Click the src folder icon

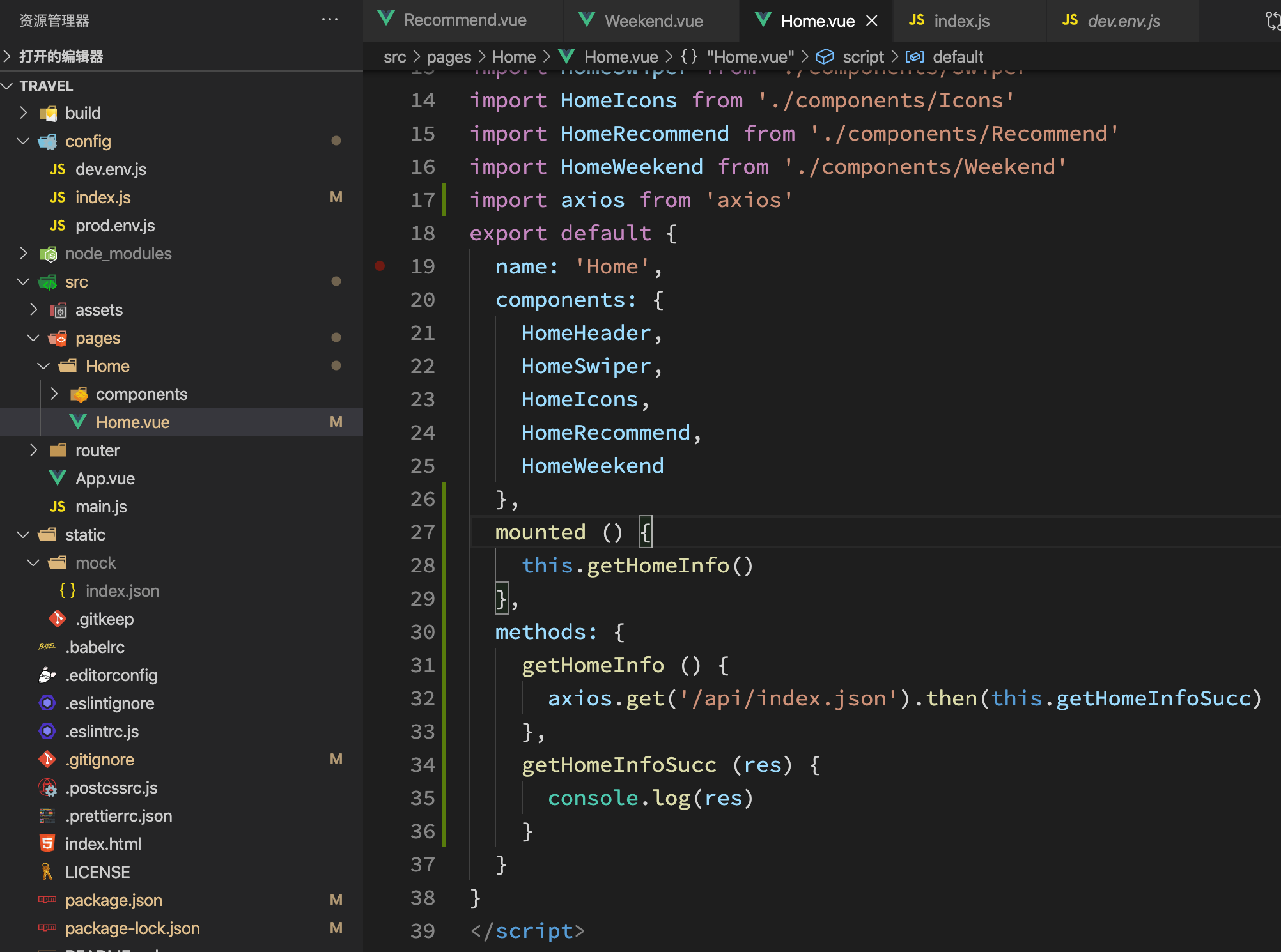coord(47,282)
